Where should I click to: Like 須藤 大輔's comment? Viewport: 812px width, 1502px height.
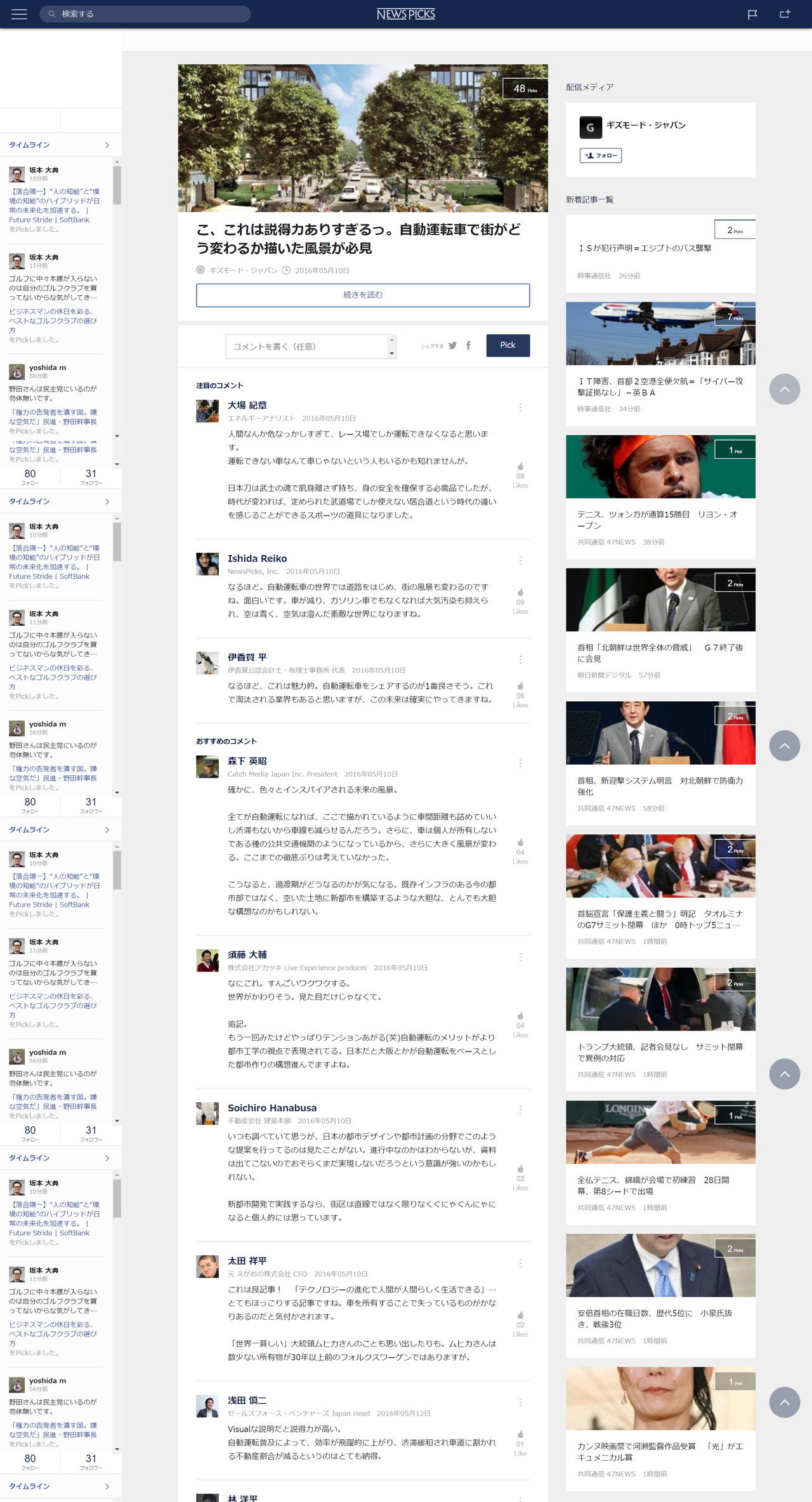coord(520,1016)
